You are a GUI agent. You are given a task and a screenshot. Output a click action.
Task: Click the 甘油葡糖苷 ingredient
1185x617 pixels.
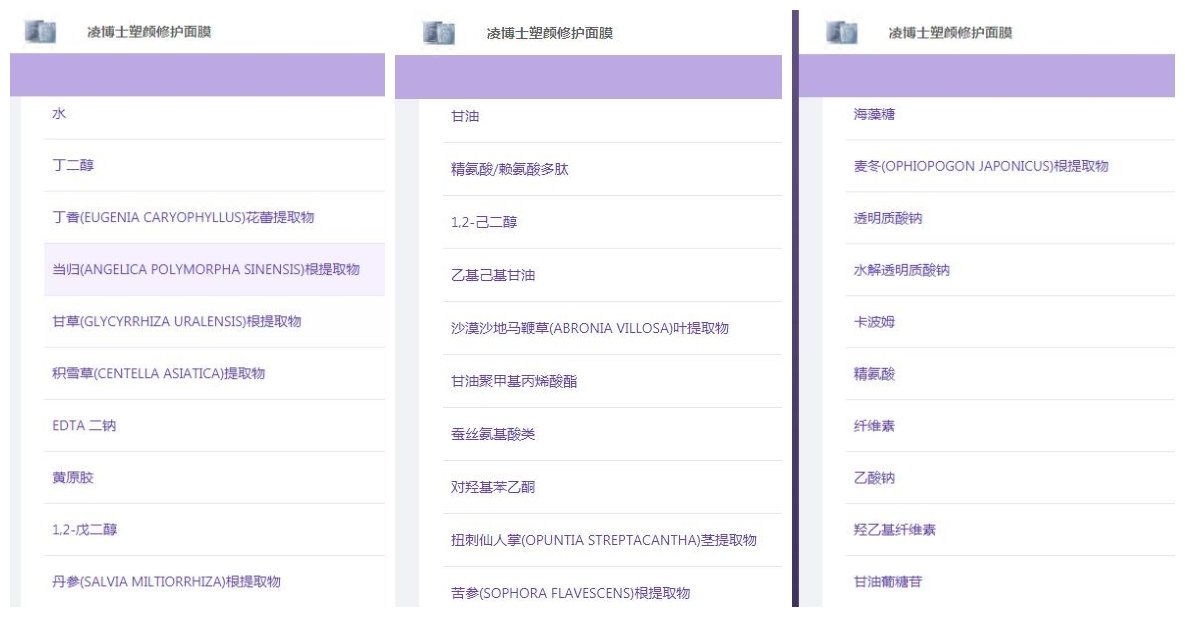(888, 582)
